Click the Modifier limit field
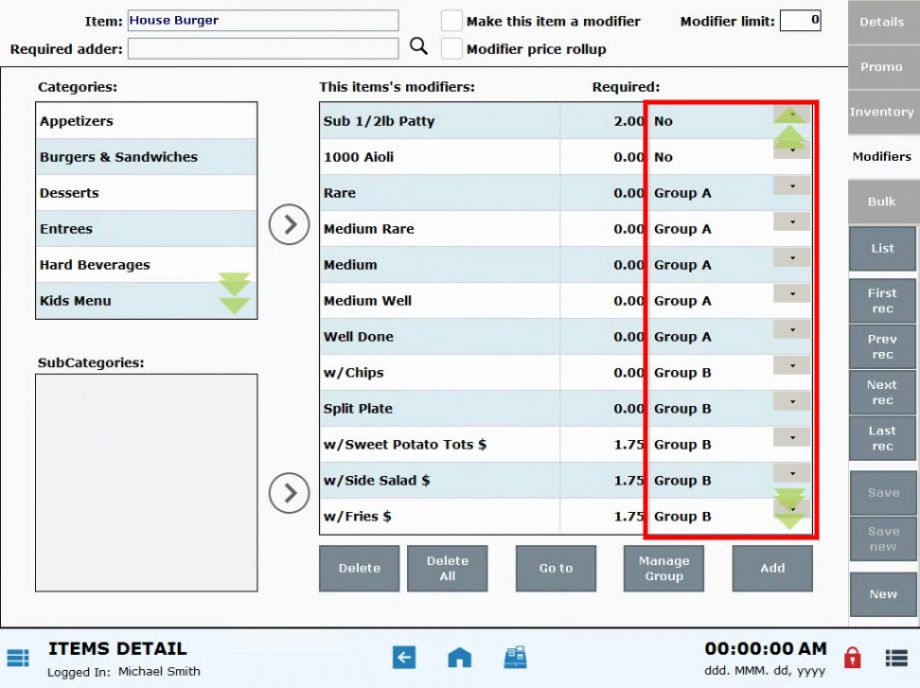 [800, 21]
